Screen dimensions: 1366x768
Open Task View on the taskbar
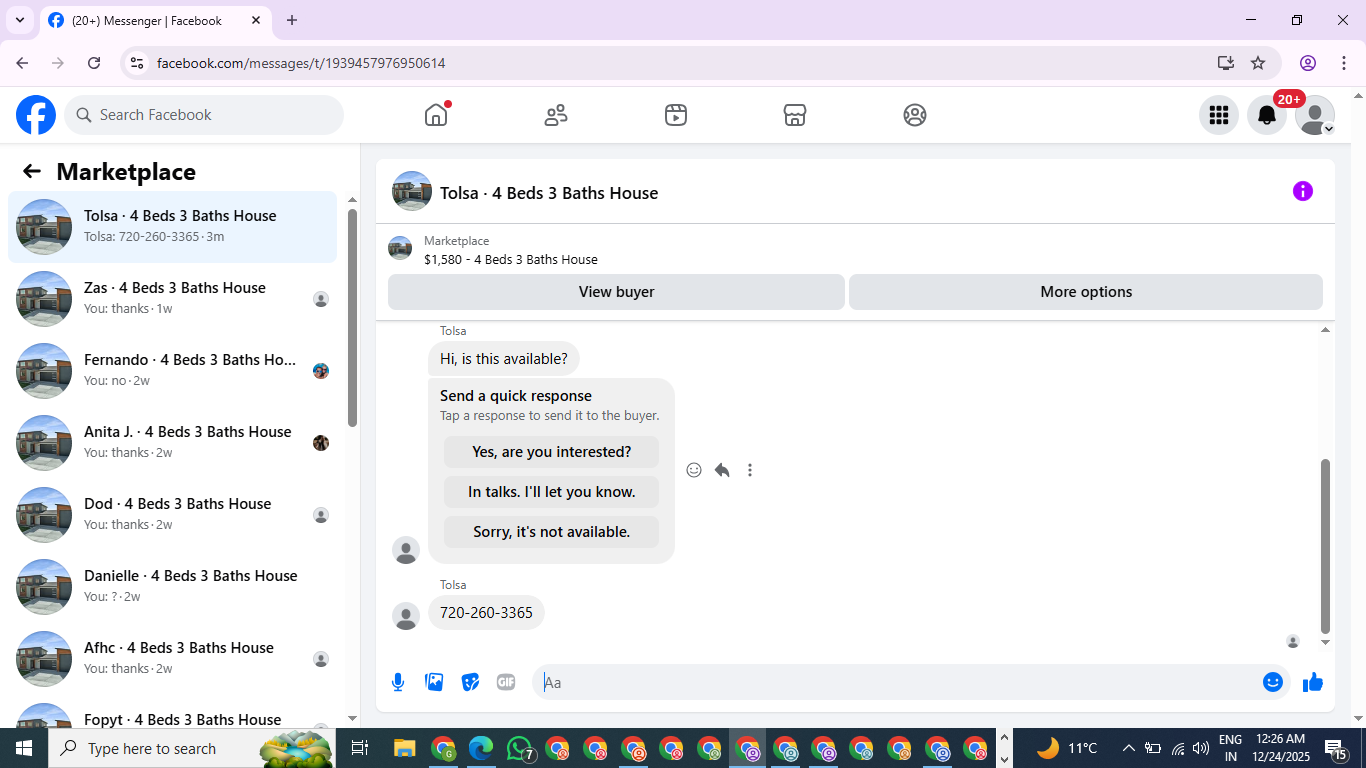(360, 748)
